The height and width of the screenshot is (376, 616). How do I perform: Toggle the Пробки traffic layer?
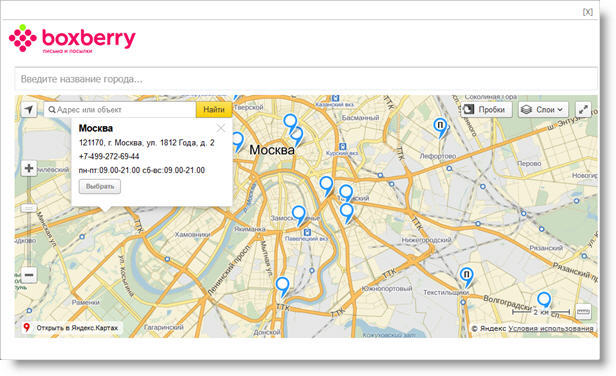(x=486, y=110)
